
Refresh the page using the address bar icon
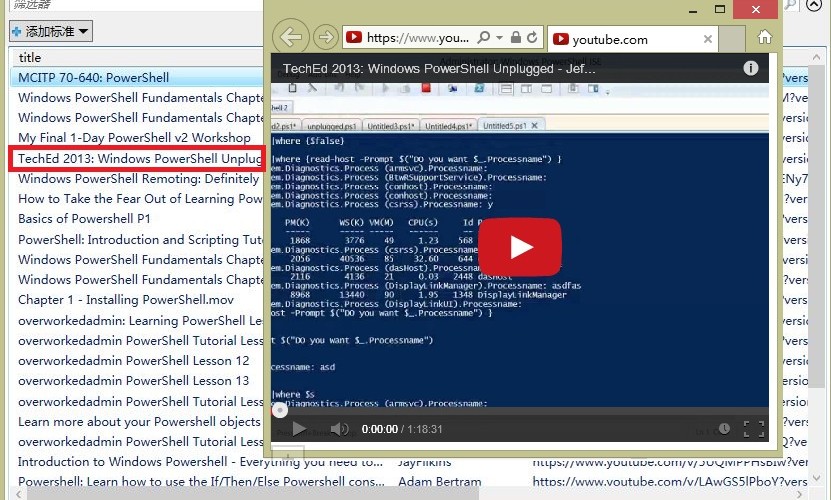point(533,38)
